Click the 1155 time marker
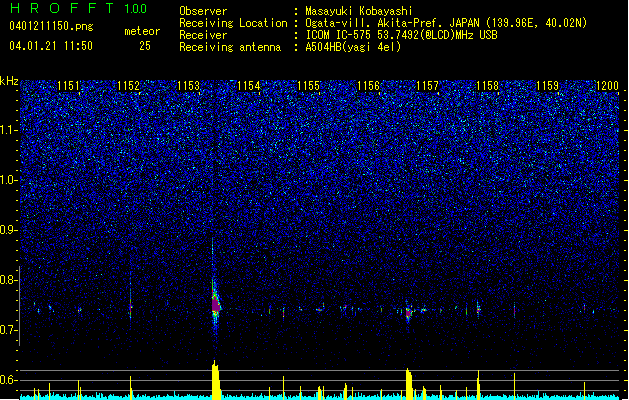 pos(308,86)
